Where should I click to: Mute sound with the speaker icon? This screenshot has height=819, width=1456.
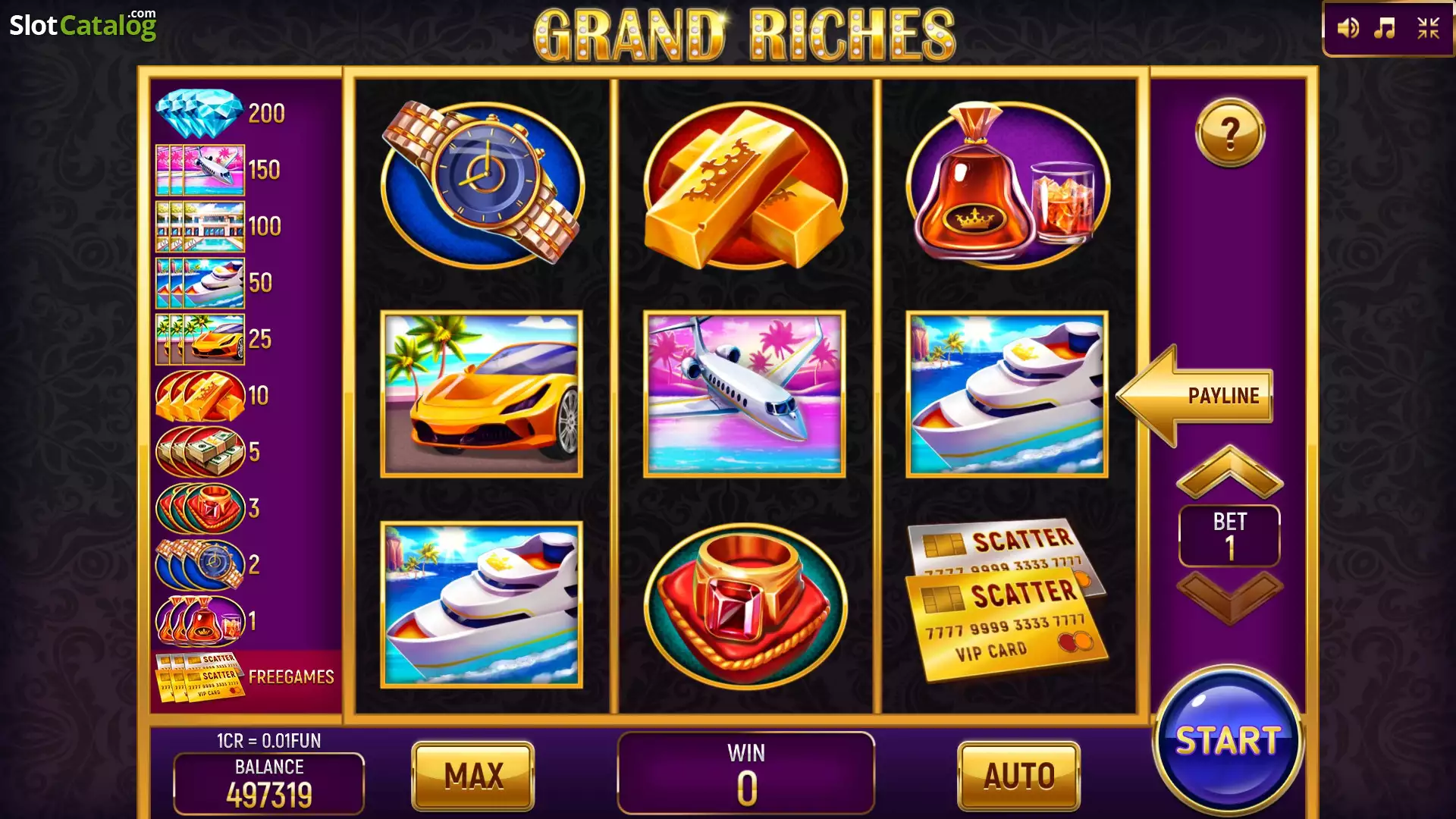tap(1348, 29)
